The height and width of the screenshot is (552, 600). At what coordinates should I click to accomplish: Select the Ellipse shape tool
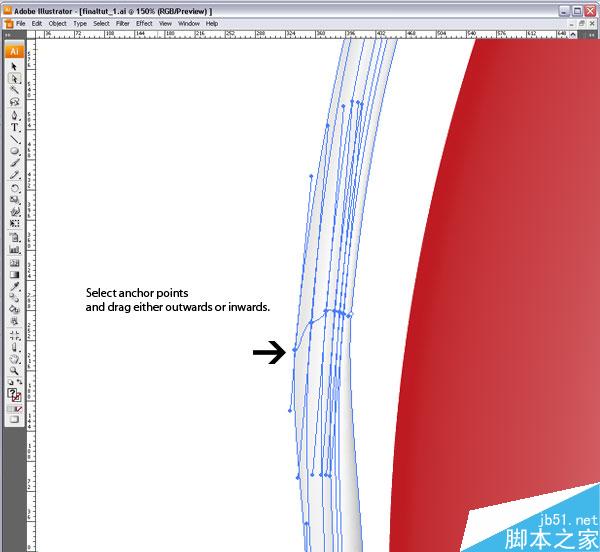point(14,151)
